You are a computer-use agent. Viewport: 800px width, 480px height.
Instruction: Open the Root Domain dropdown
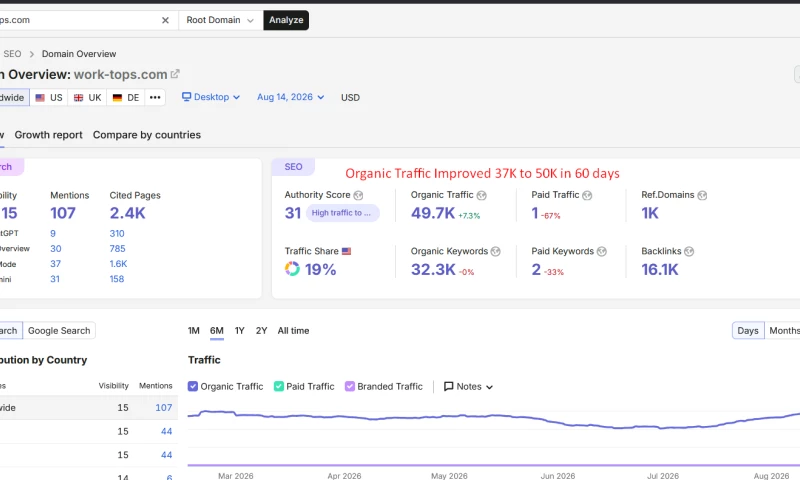pos(220,20)
